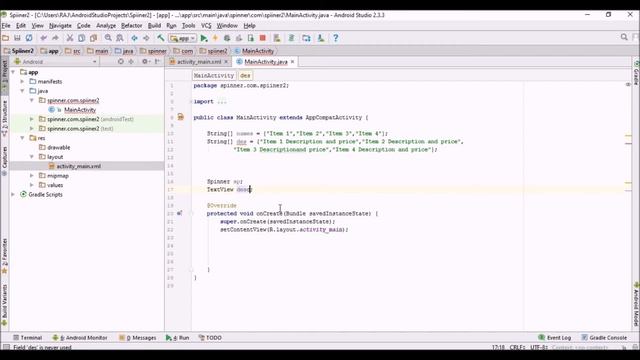Viewport: 640px width, 360px height.
Task: Expand the values folder arrow
Action: pyautogui.click(x=32, y=185)
